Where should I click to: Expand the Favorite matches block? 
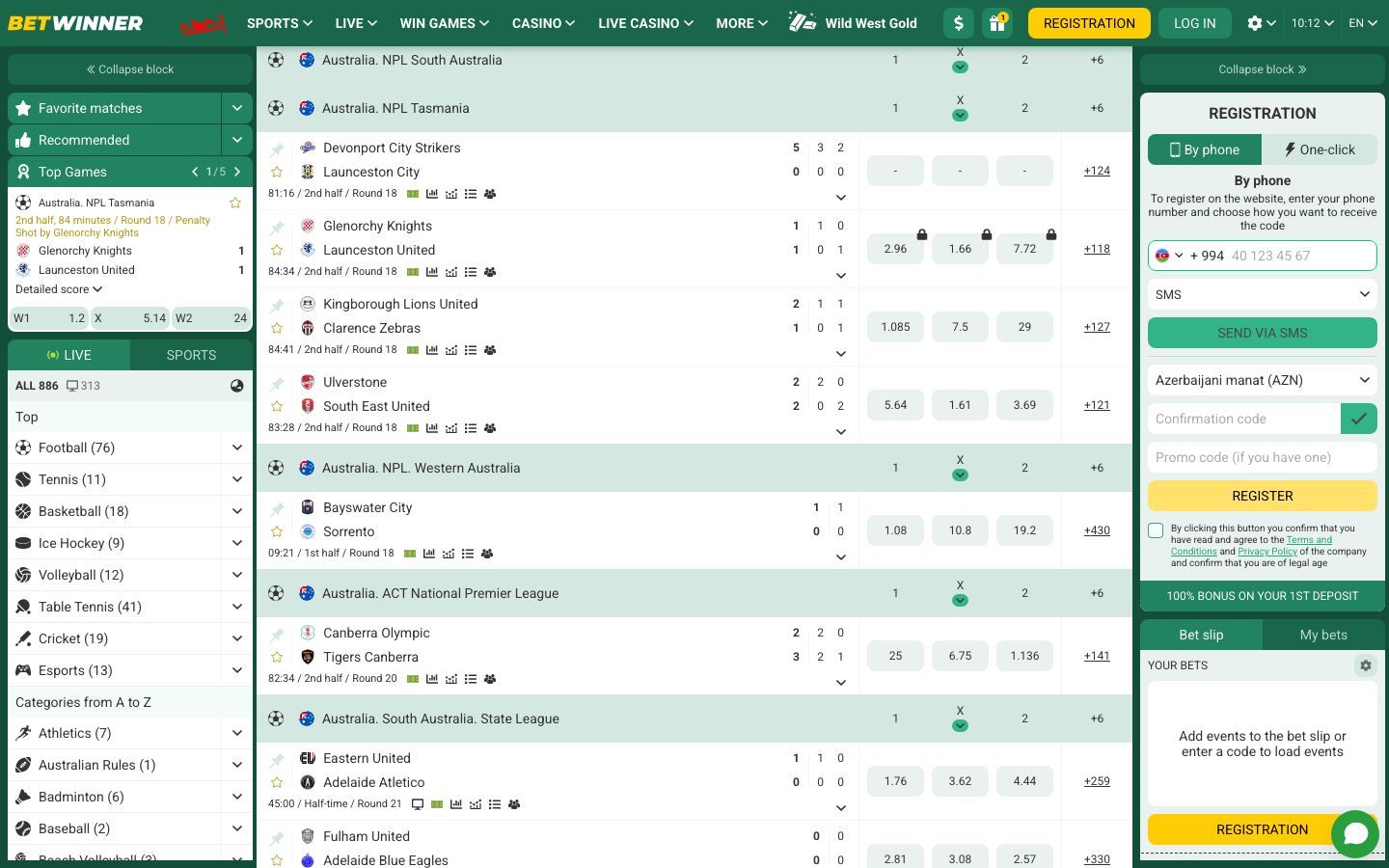click(x=236, y=108)
